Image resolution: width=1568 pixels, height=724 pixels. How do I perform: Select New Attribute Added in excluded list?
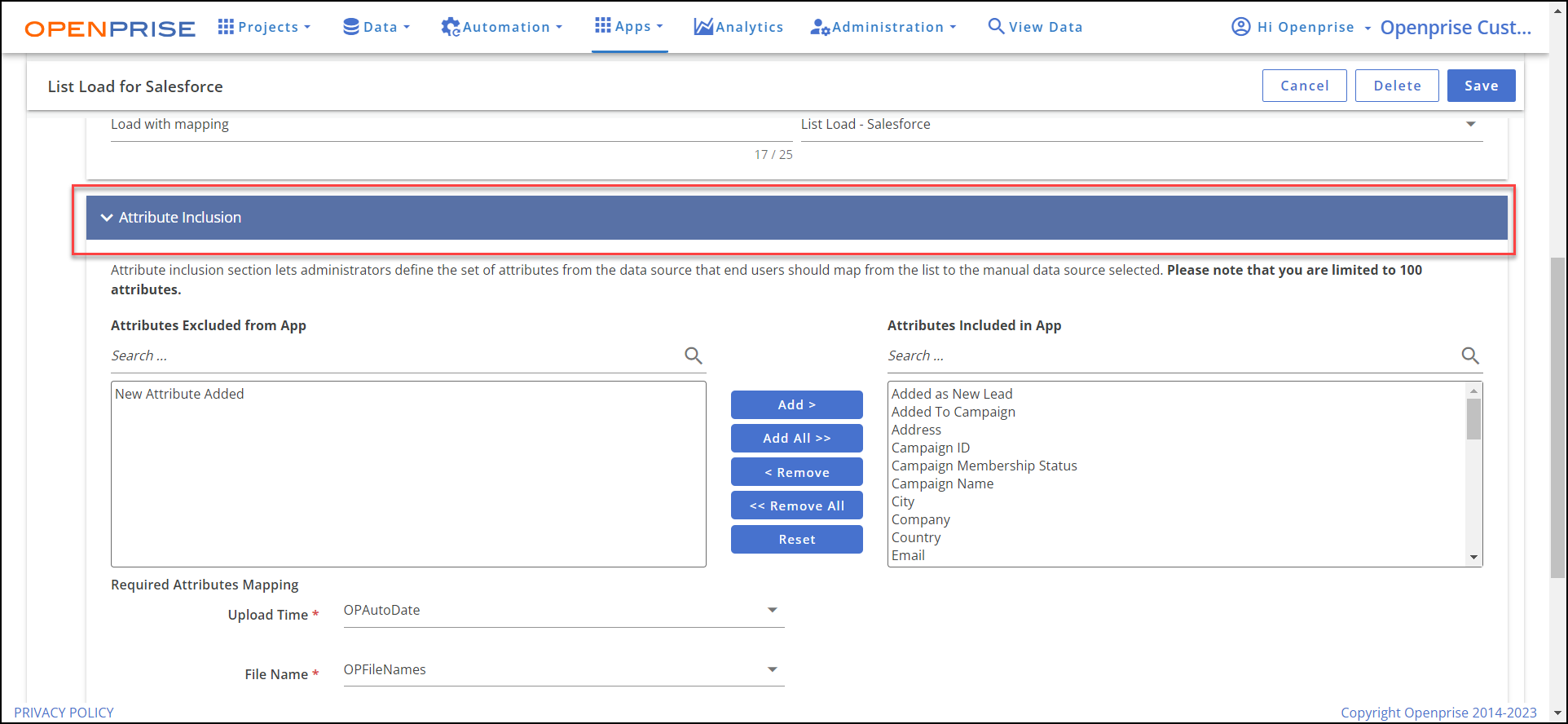point(179,394)
